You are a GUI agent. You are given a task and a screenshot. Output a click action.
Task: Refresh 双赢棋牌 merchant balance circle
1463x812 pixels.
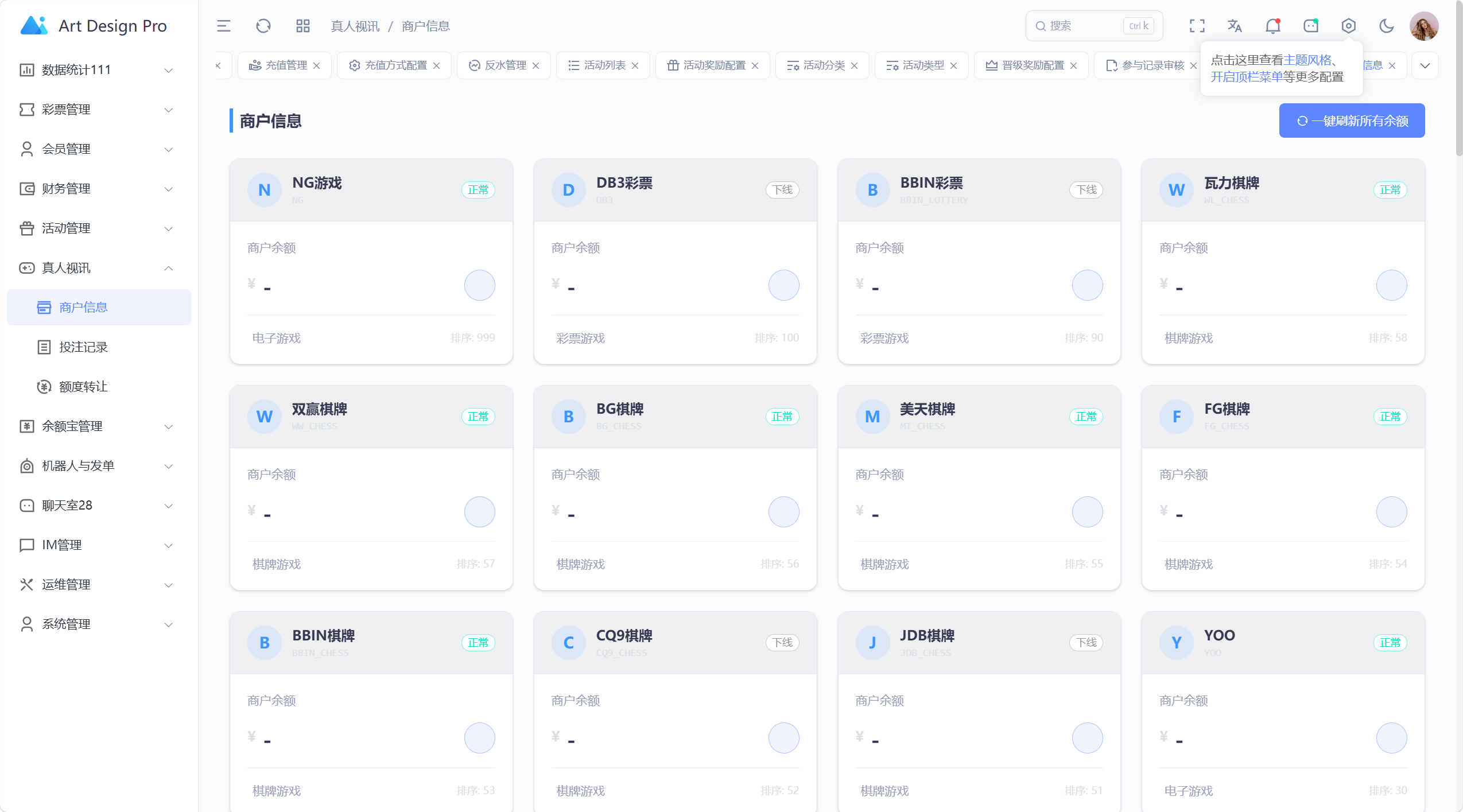(479, 512)
